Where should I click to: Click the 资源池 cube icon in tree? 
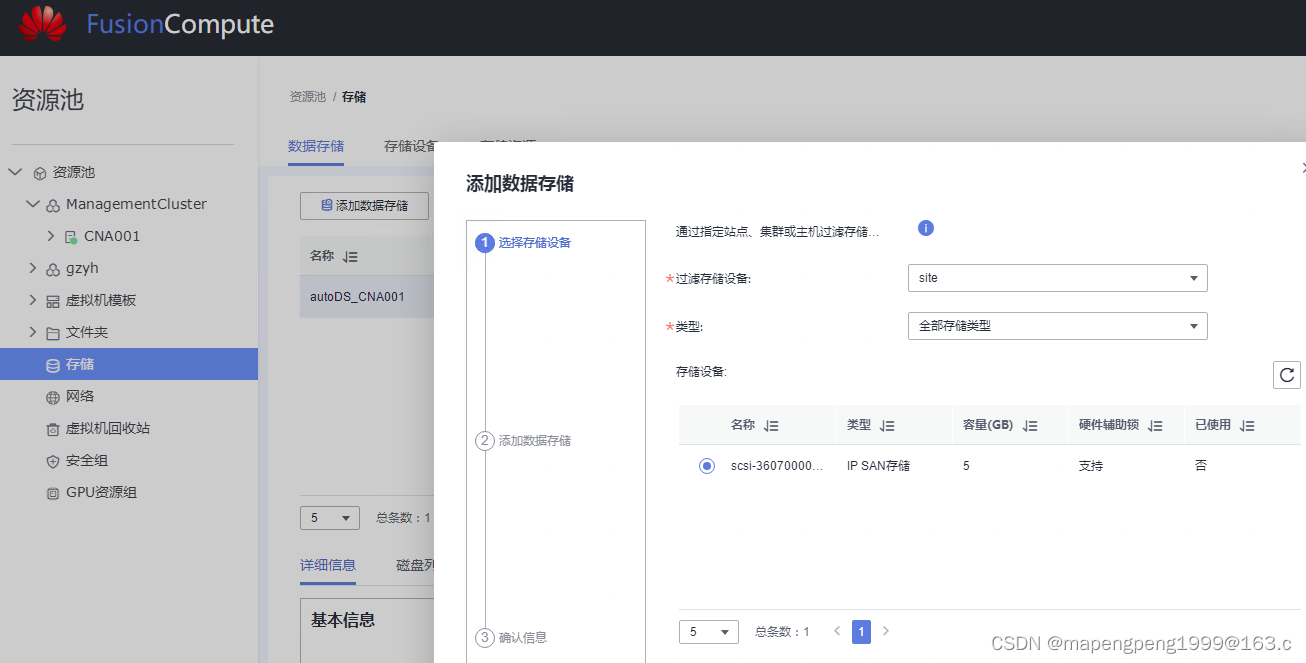click(40, 173)
